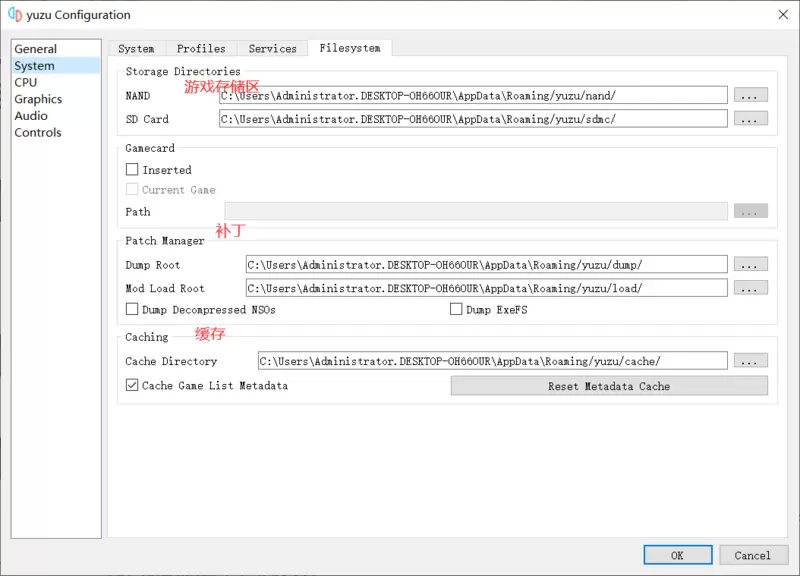Open the CPU settings category

(x=26, y=83)
